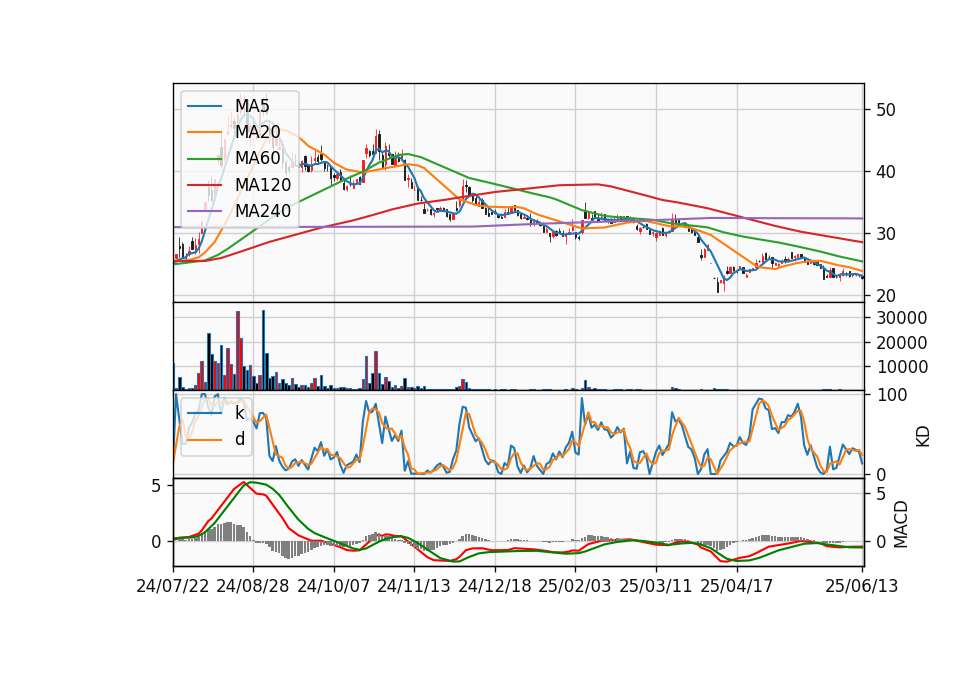Click the volume axis value 20000
Viewport: 960px width, 690px height.
tap(902, 343)
